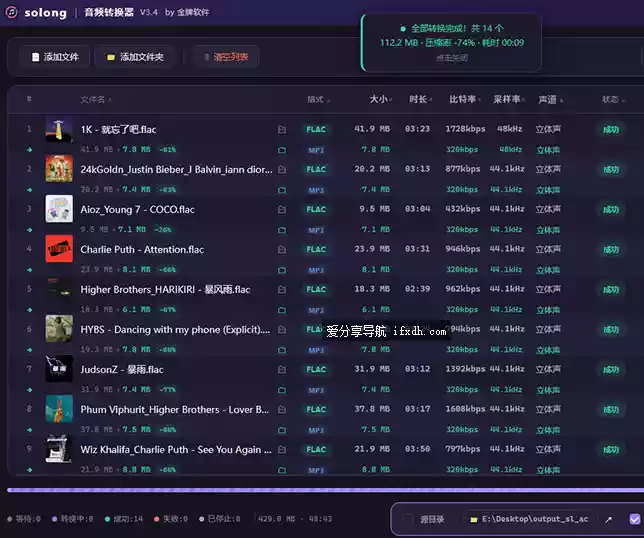Open source folder of Charlie Puth - Attention.flac
Screen dimensions: 644x538
(282, 249)
